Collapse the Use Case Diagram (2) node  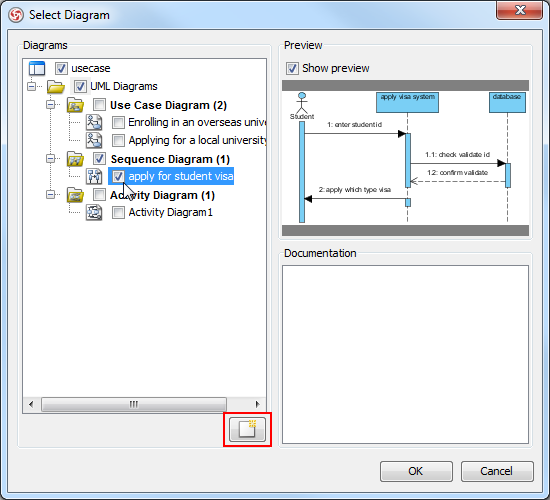pyautogui.click(x=51, y=105)
